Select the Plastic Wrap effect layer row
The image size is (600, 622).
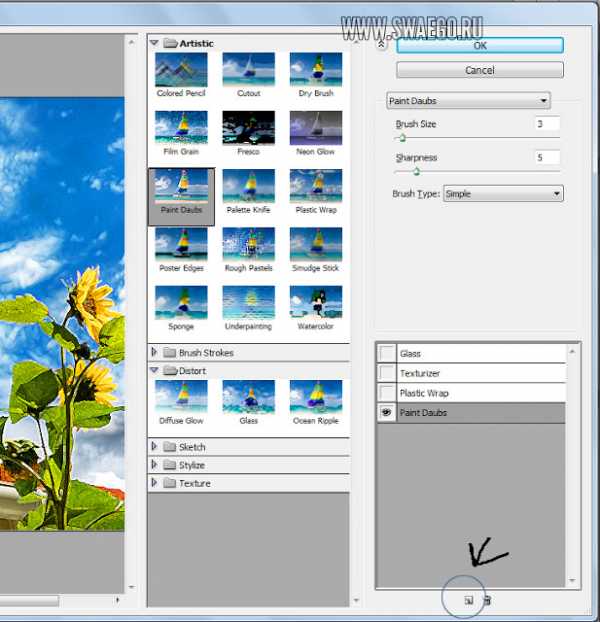[x=471, y=393]
